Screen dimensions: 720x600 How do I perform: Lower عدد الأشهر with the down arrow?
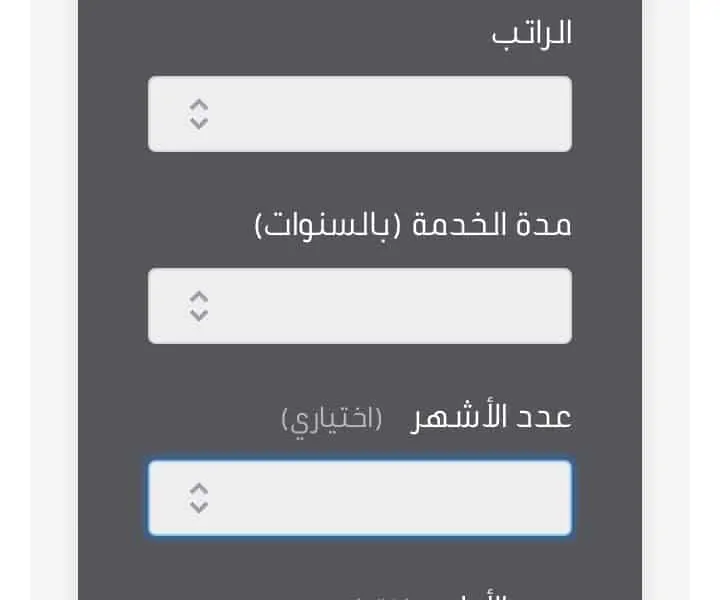[199, 506]
